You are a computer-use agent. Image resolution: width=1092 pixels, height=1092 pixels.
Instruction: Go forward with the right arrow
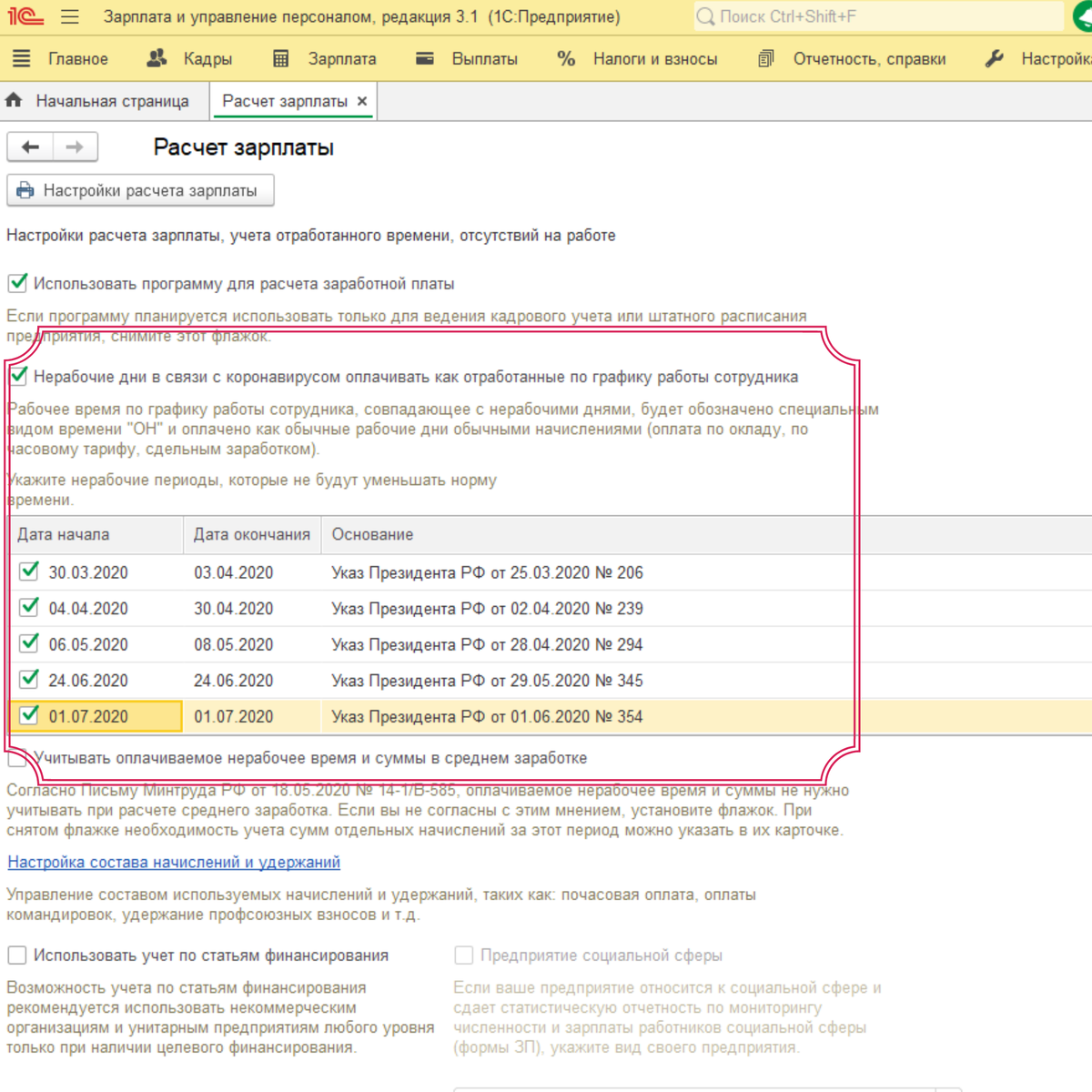(76, 147)
